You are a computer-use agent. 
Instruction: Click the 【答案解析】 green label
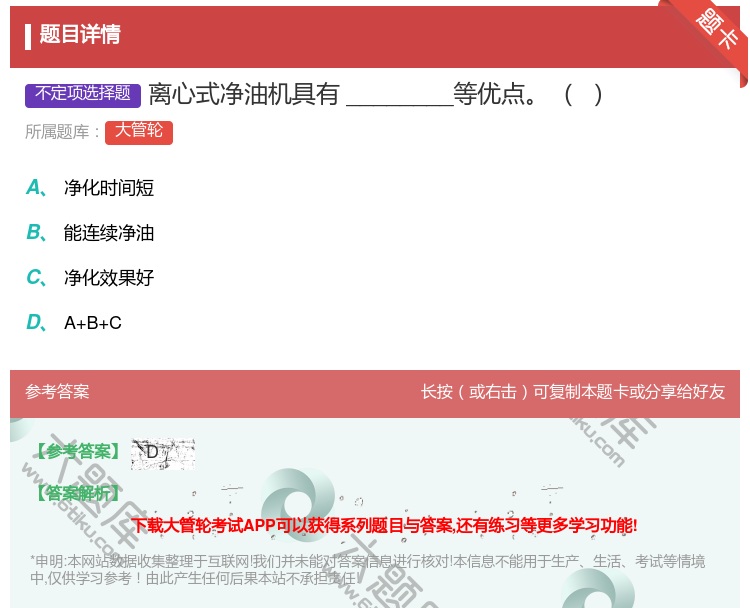click(x=78, y=493)
